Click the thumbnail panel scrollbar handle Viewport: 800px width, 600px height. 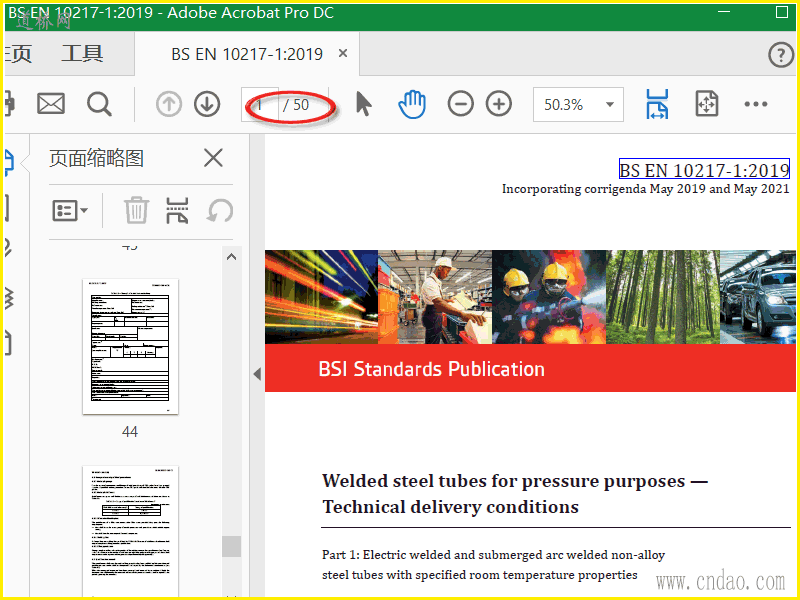coord(231,546)
